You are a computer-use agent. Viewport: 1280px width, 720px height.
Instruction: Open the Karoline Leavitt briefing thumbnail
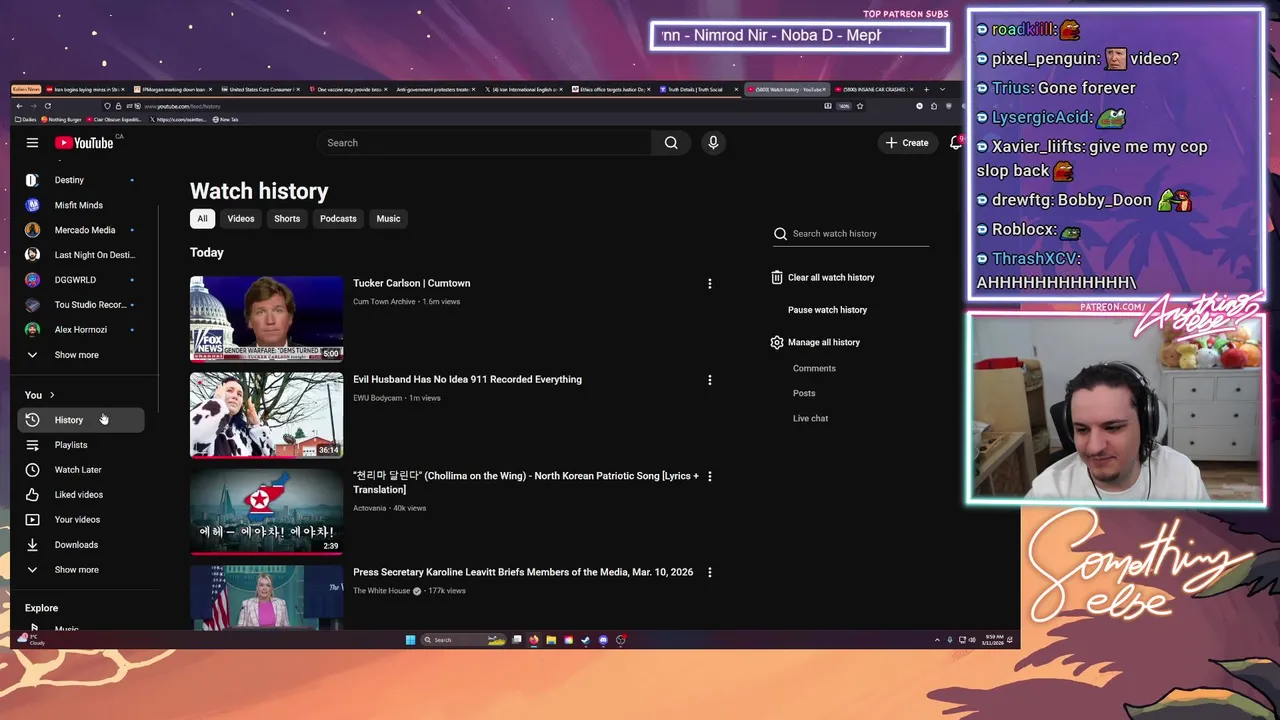pos(266,598)
